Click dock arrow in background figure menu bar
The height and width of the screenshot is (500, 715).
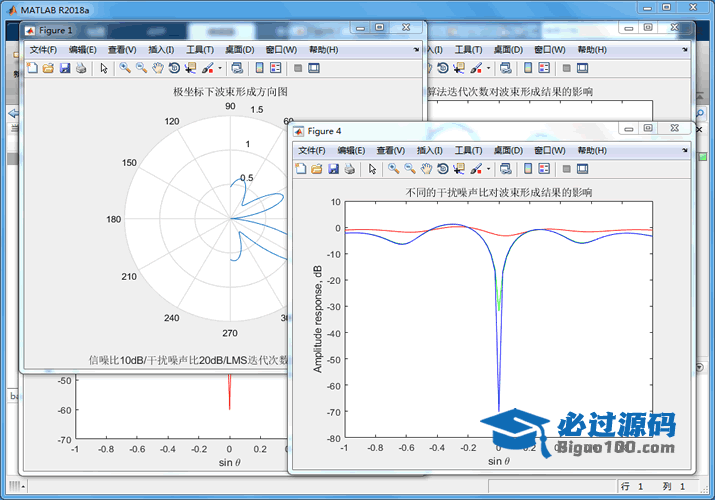click(684, 50)
